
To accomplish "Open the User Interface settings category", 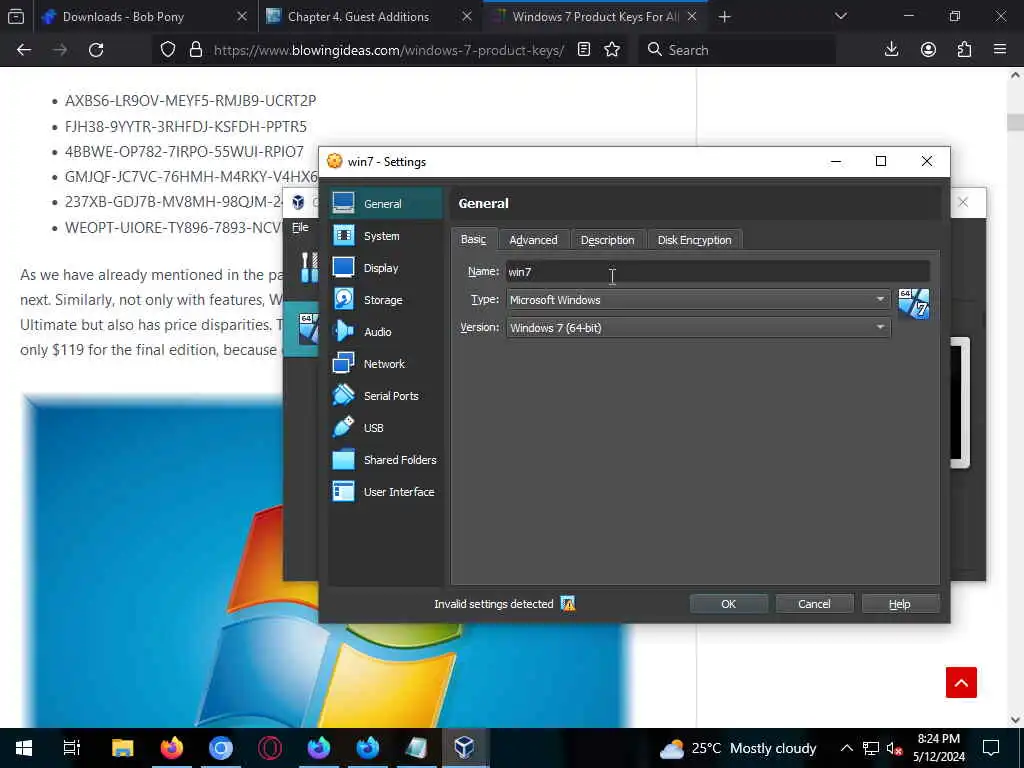I will tap(385, 491).
